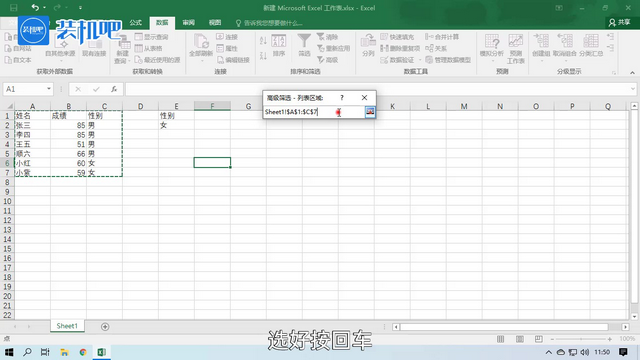Viewport: 640px width, 360px height.
Task: Collapse the ribbon with the chevron arrow
Action: tap(632, 73)
